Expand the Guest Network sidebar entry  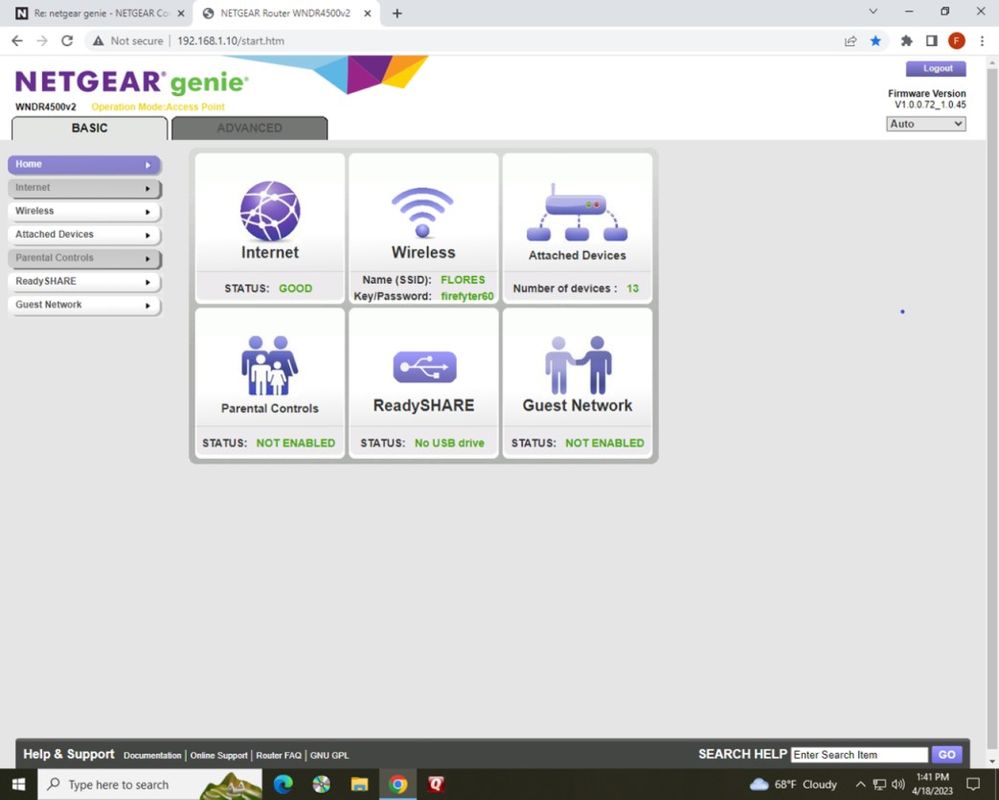click(x=84, y=305)
